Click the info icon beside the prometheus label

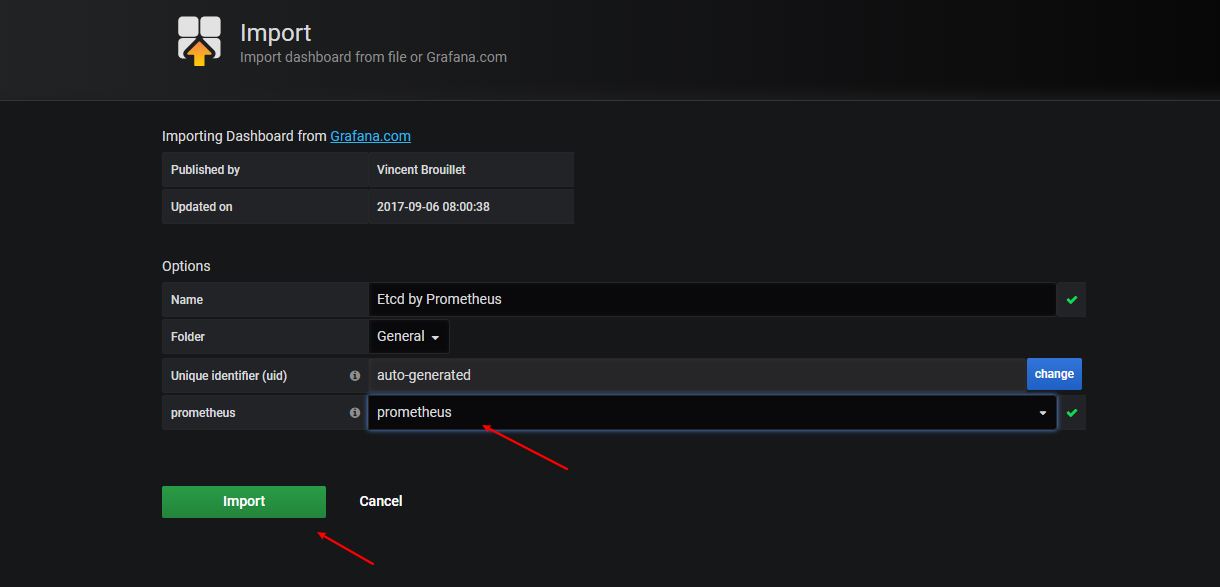[x=355, y=412]
